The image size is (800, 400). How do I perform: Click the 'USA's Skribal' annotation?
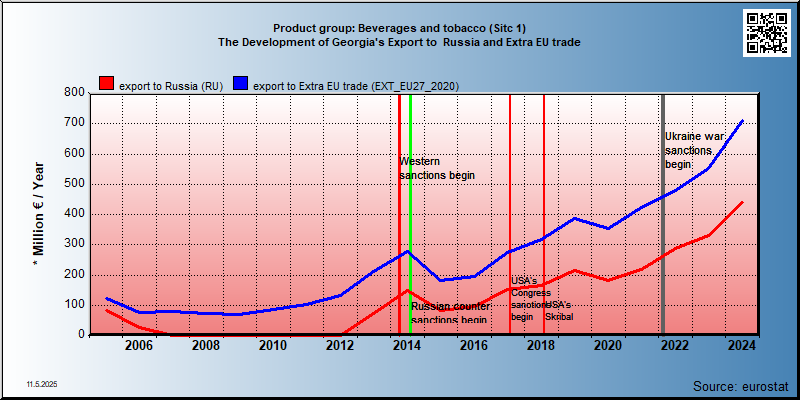(x=559, y=311)
